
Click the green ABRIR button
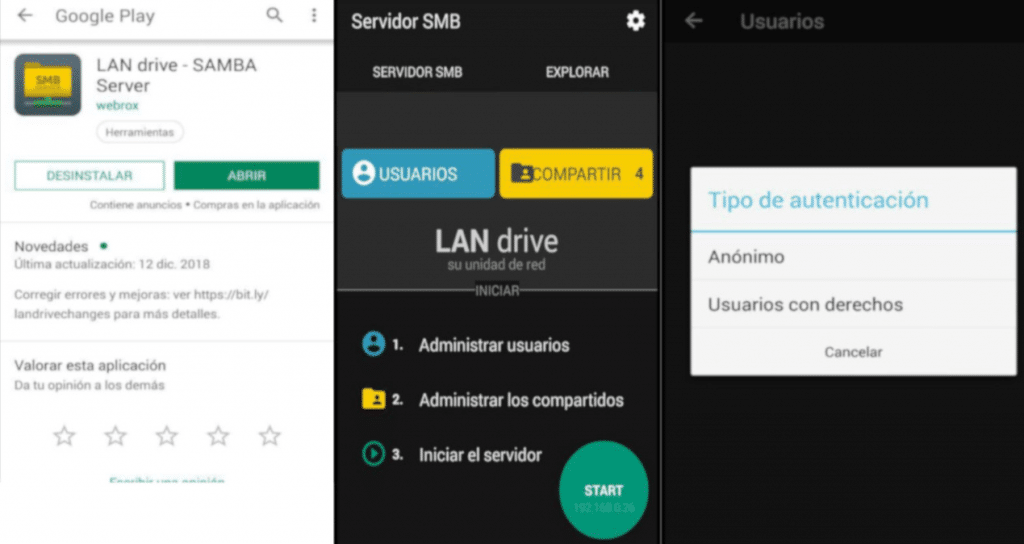click(247, 176)
